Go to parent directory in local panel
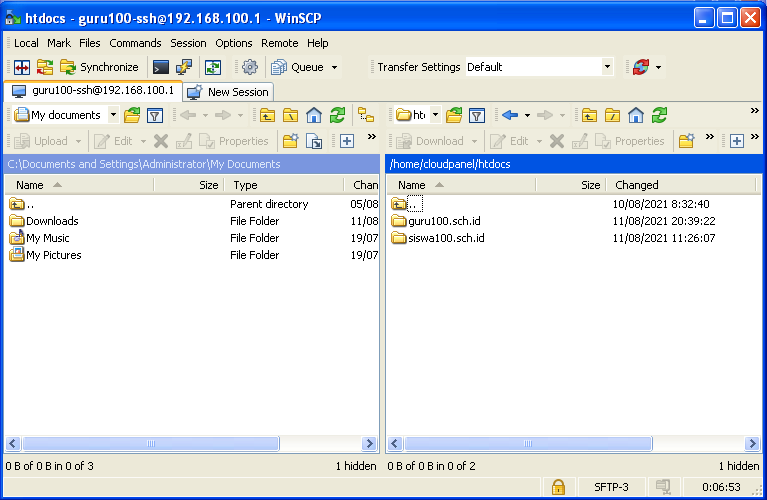The width and height of the screenshot is (767, 500). click(266, 115)
